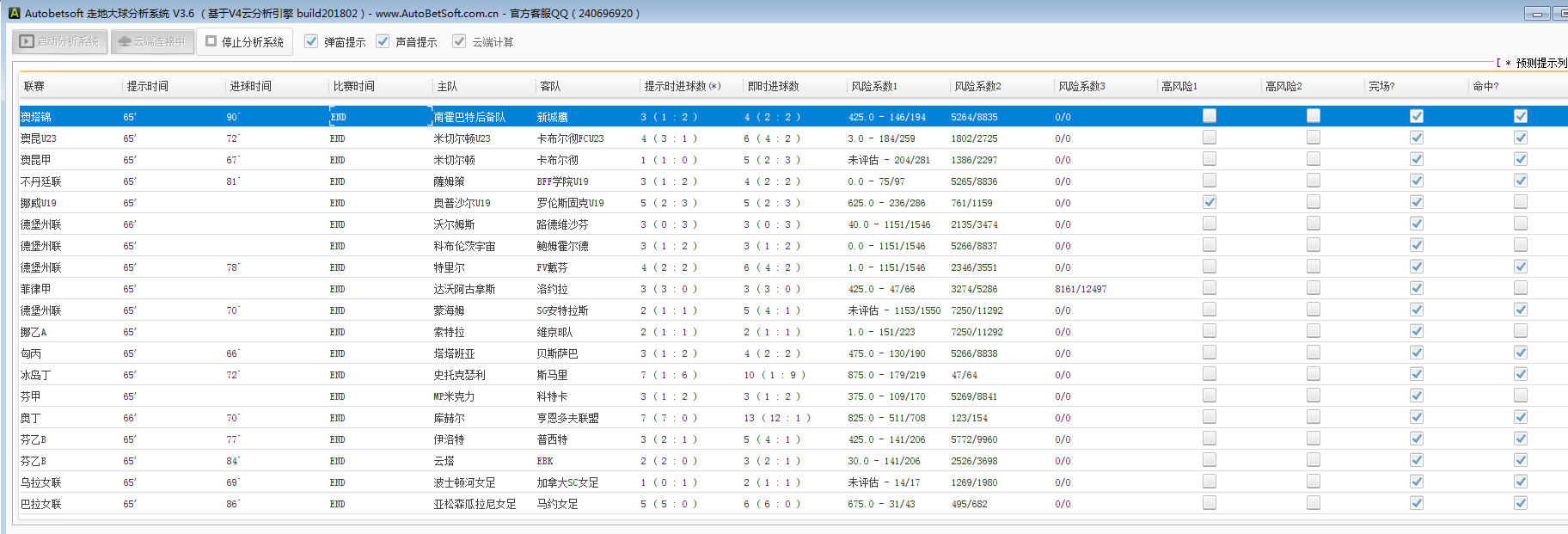Toggle the 云端计算 checkbox

[x=459, y=41]
